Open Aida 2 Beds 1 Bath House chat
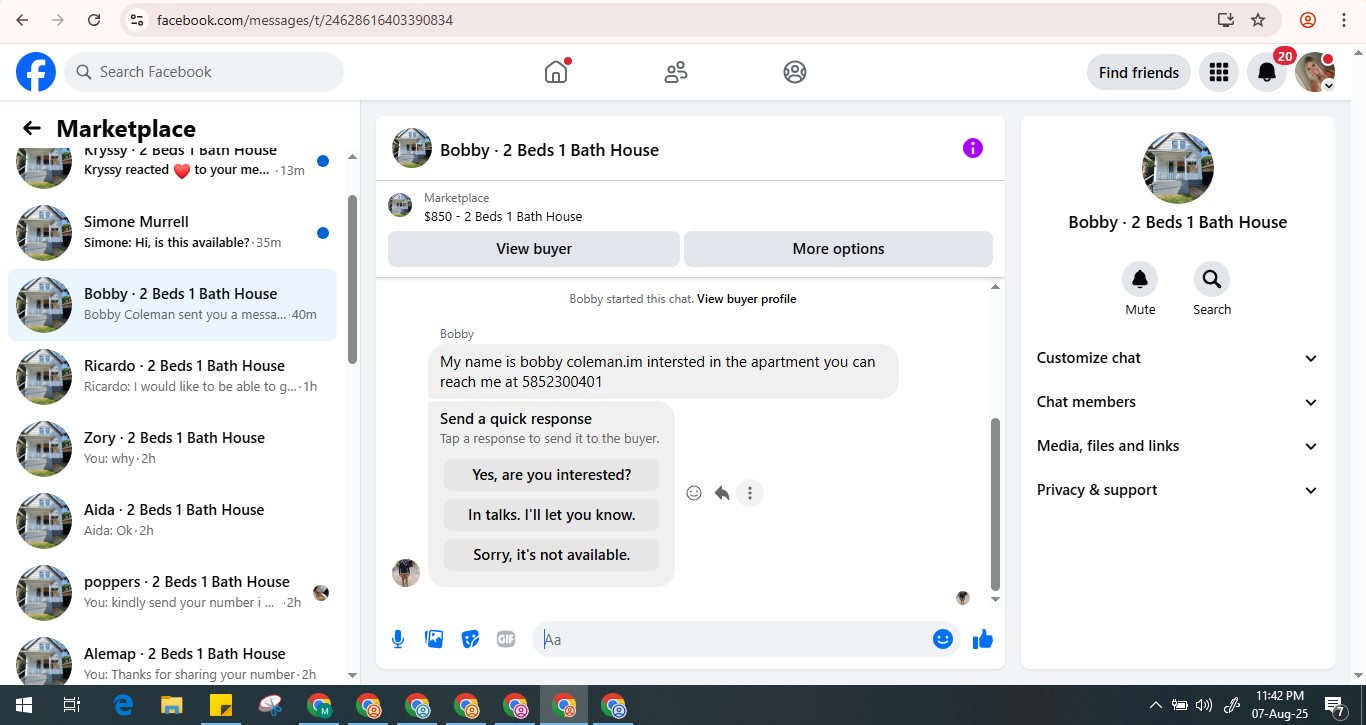The height and width of the screenshot is (725, 1366). (172, 520)
